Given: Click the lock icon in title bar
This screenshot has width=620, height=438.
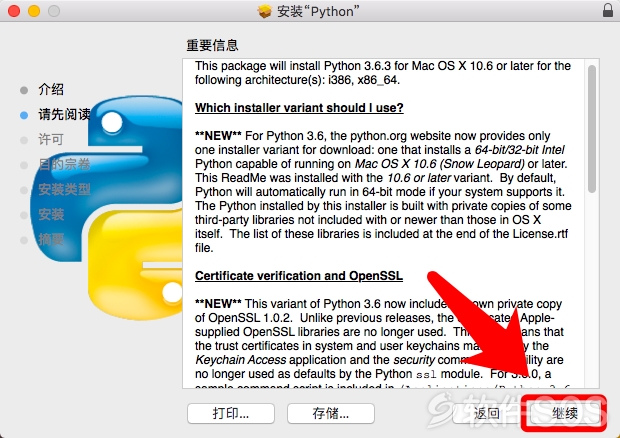Looking at the screenshot, I should [608, 10].
